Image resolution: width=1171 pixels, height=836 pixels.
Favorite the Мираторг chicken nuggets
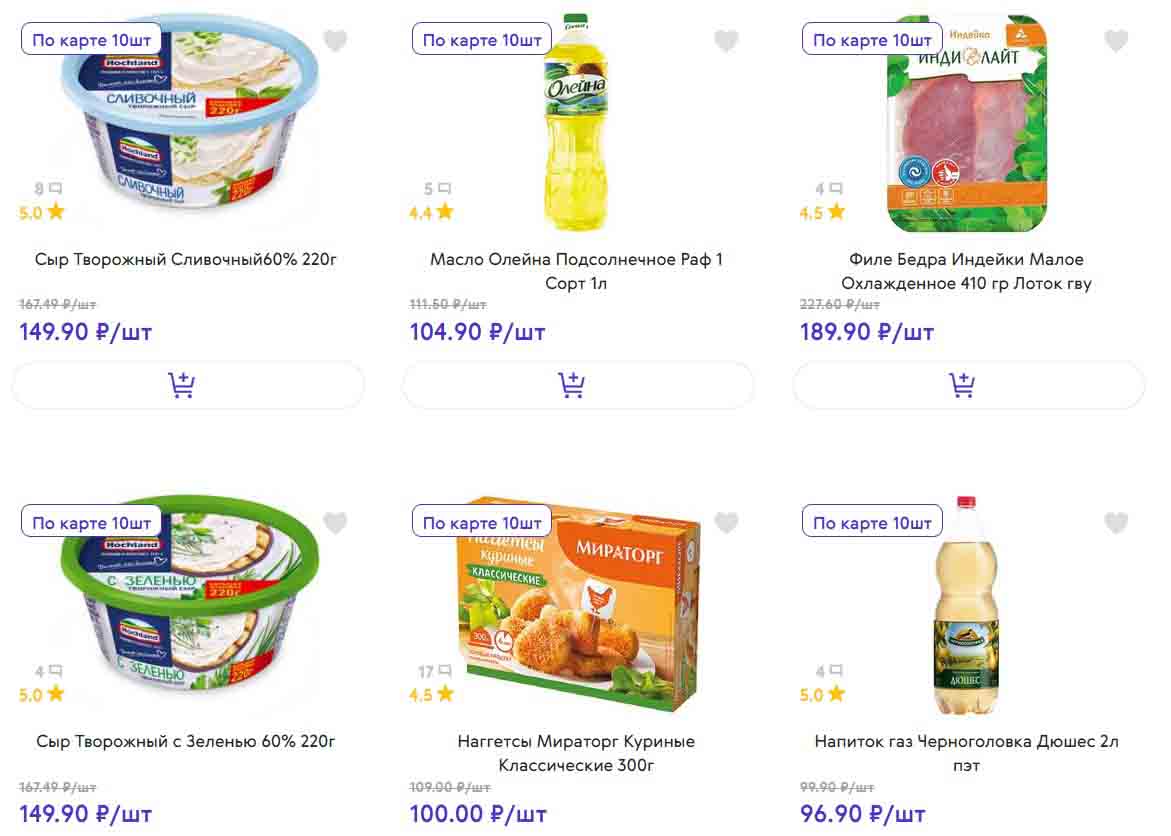726,523
